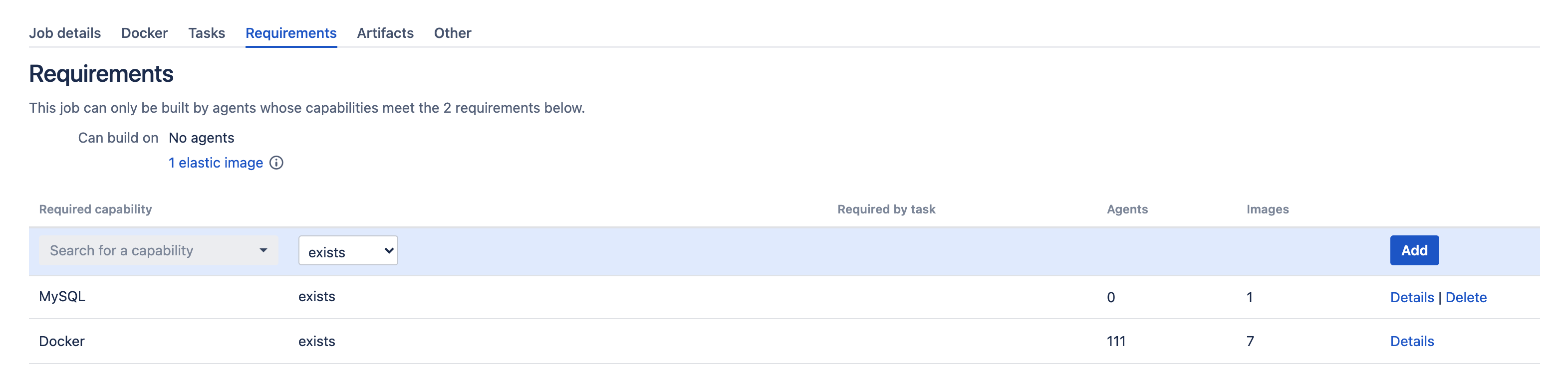View Details for the Docker requirement
The height and width of the screenshot is (382, 1568).
tap(1412, 341)
